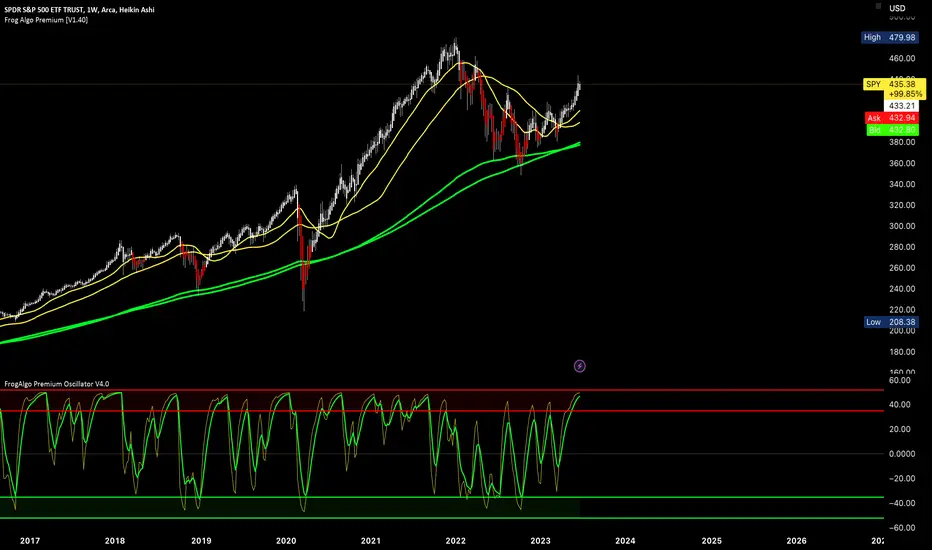Click the 260.00 price scale value

(x=902, y=268)
